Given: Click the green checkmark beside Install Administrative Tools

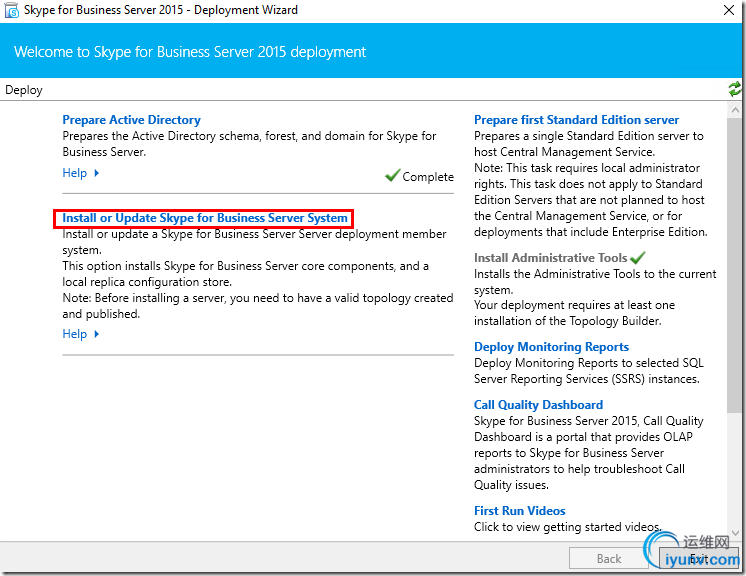Looking at the screenshot, I should point(638,258).
